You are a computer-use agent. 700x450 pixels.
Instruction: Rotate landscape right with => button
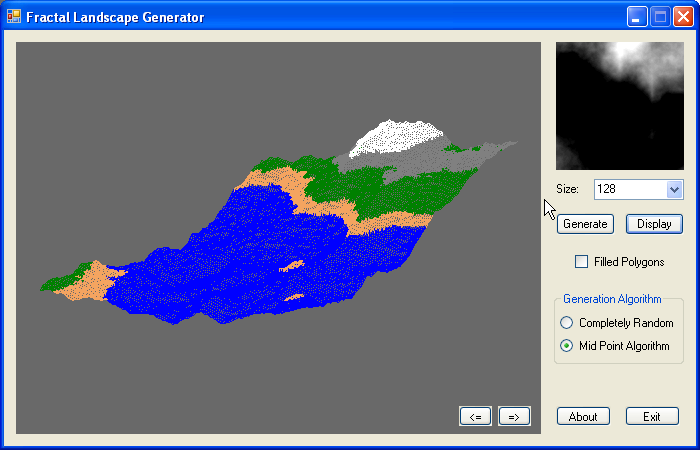tap(514, 417)
